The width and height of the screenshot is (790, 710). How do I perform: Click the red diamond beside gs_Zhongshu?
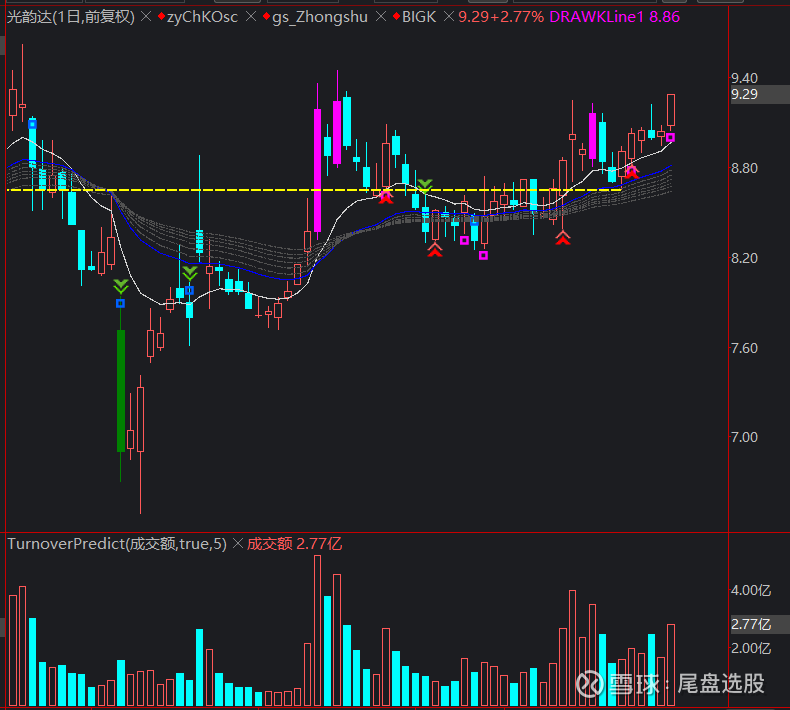[x=267, y=17]
